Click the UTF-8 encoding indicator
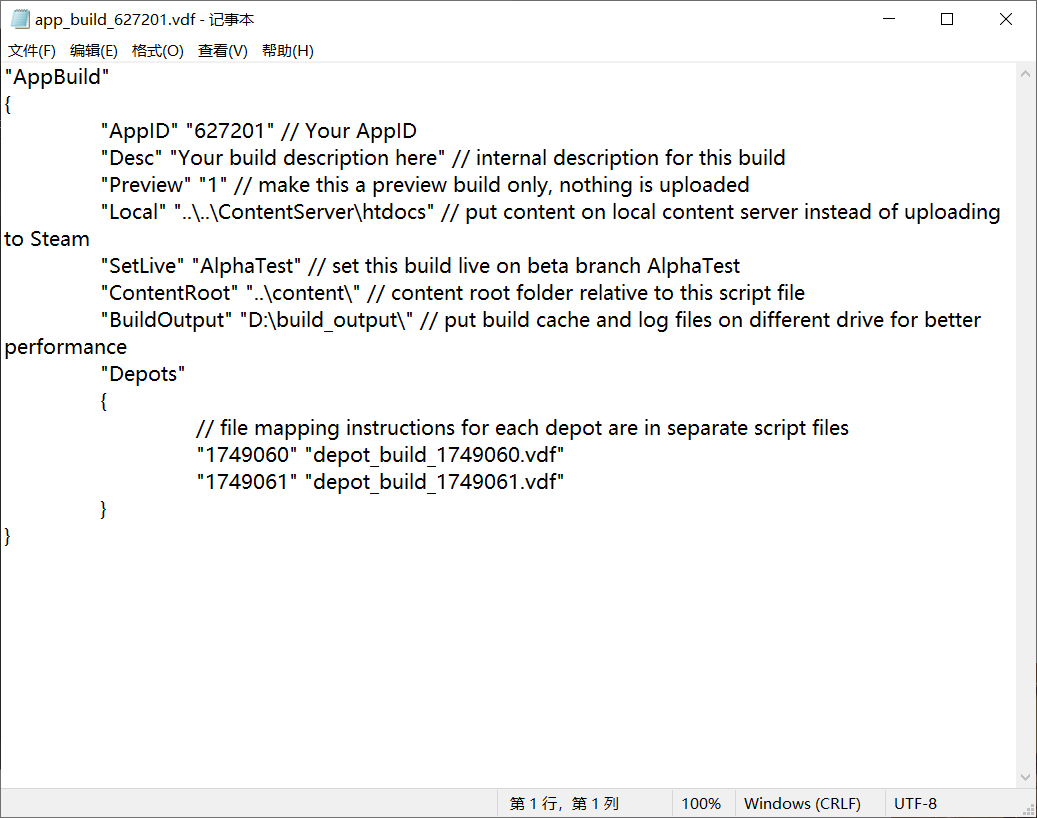The width and height of the screenshot is (1037, 818). [915, 803]
